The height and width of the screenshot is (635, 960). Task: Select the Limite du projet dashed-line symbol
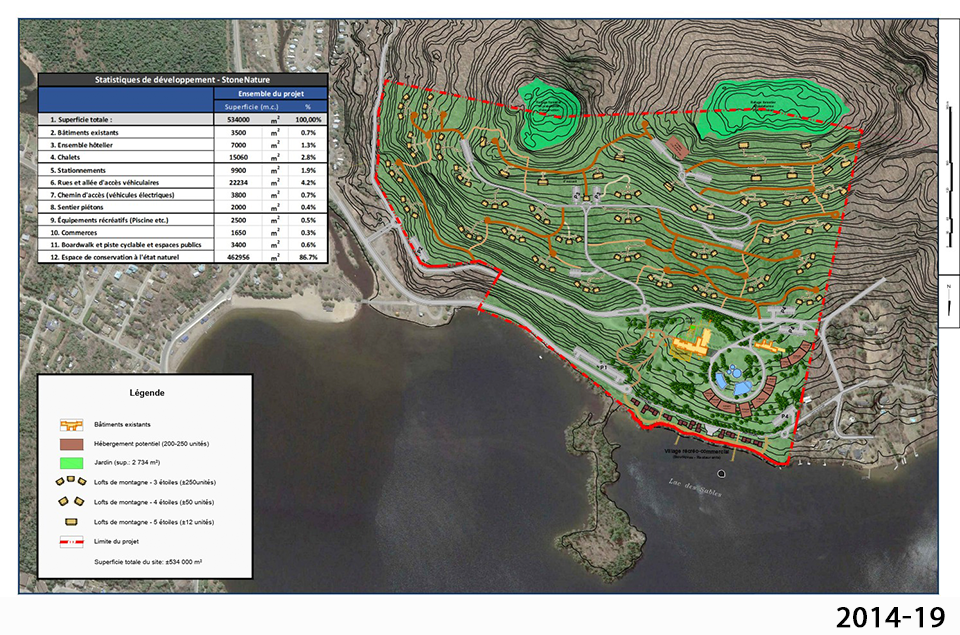pos(70,541)
